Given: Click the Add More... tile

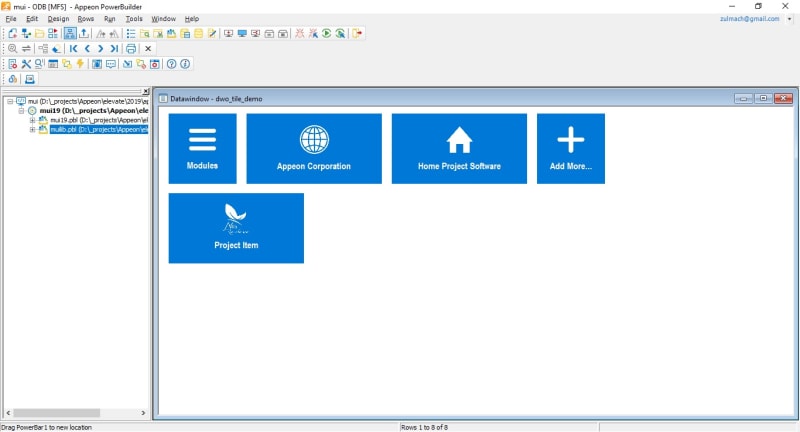Looking at the screenshot, I should pos(571,148).
